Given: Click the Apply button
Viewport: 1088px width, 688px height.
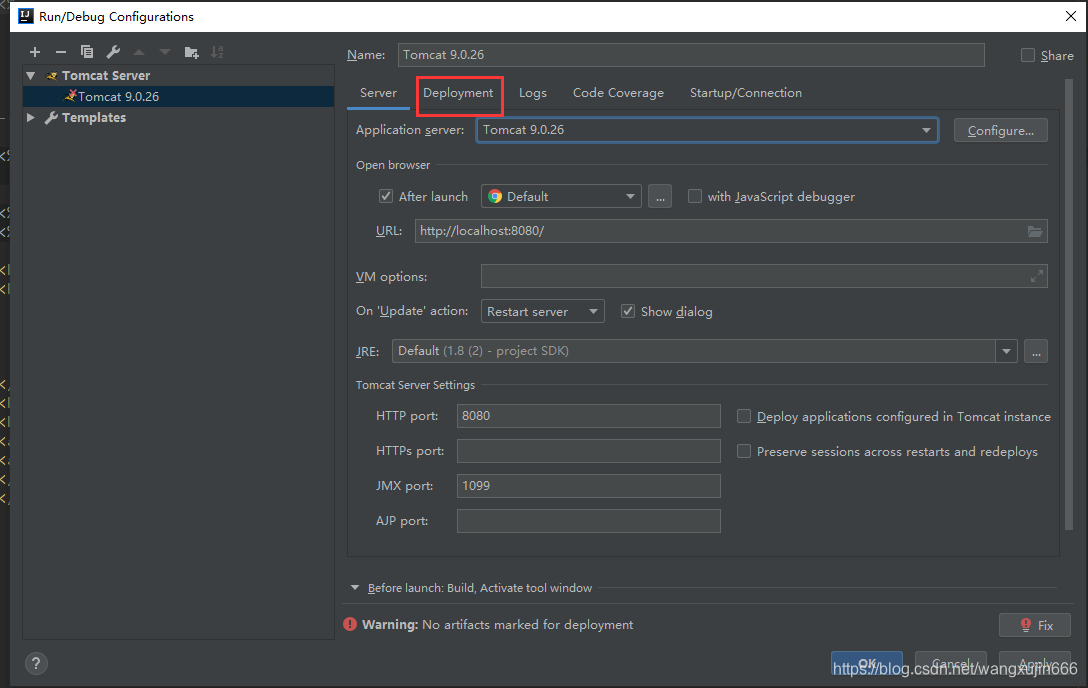Looking at the screenshot, I should [1035, 663].
